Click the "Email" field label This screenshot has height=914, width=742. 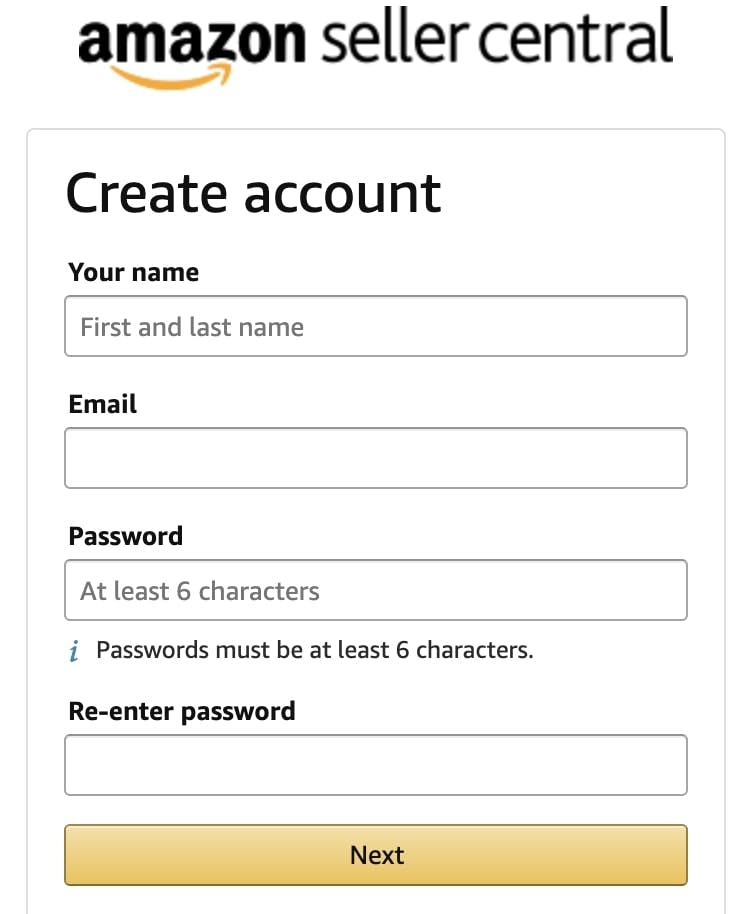[102, 404]
